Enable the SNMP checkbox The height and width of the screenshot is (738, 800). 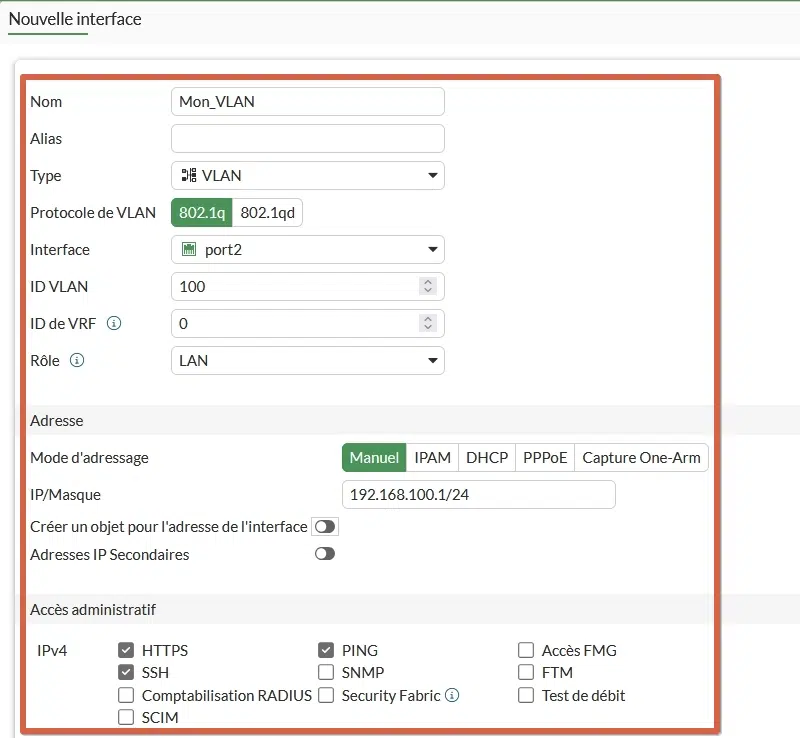326,672
